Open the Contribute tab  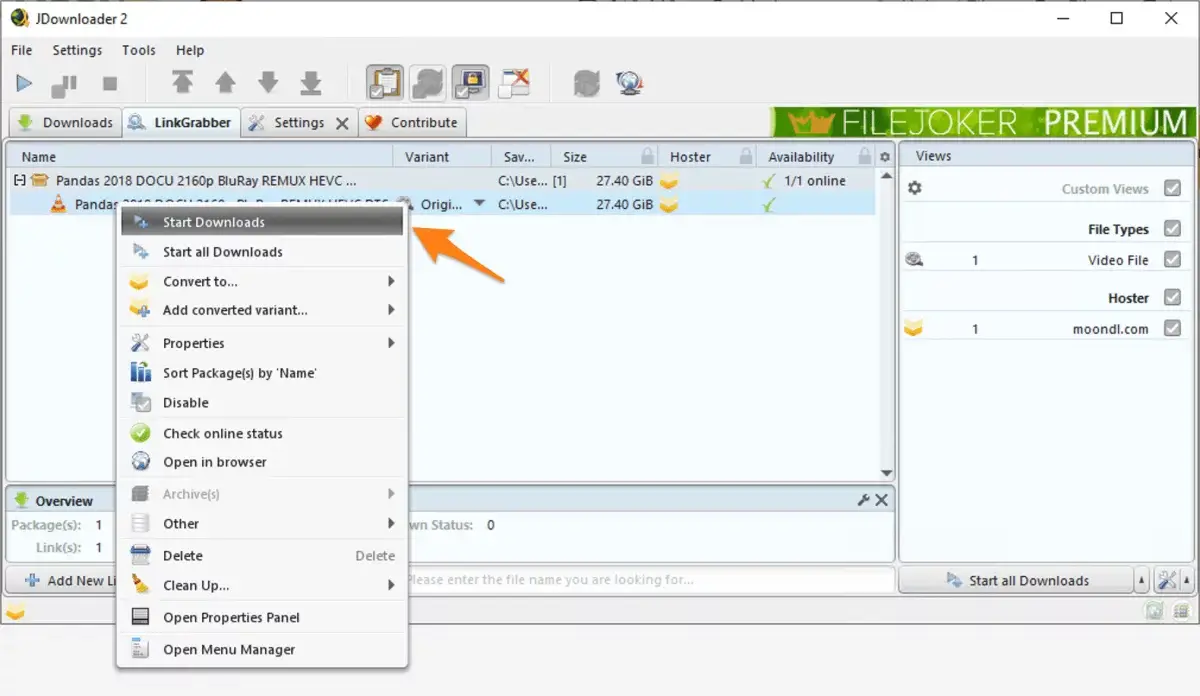point(412,123)
